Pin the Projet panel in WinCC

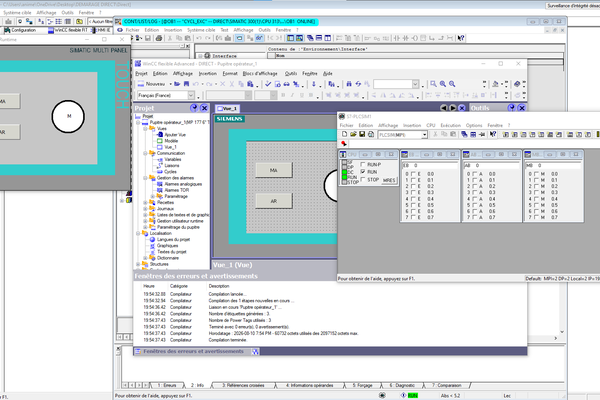pyautogui.click(x=194, y=108)
